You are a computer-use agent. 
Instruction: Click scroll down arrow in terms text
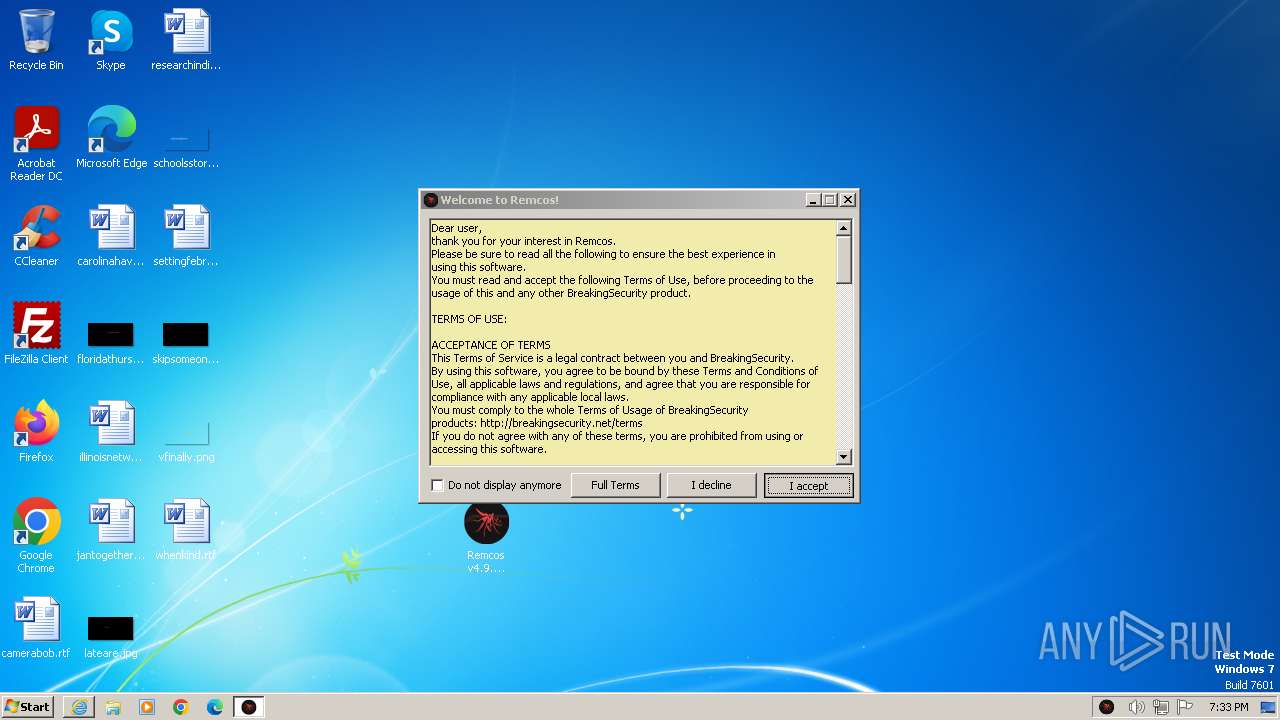click(843, 457)
